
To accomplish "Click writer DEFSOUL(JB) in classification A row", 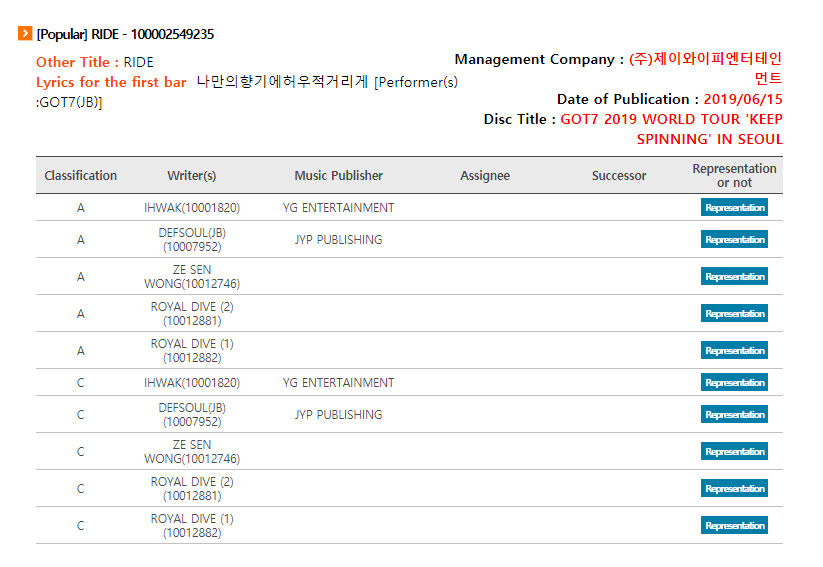I will tap(192, 239).
